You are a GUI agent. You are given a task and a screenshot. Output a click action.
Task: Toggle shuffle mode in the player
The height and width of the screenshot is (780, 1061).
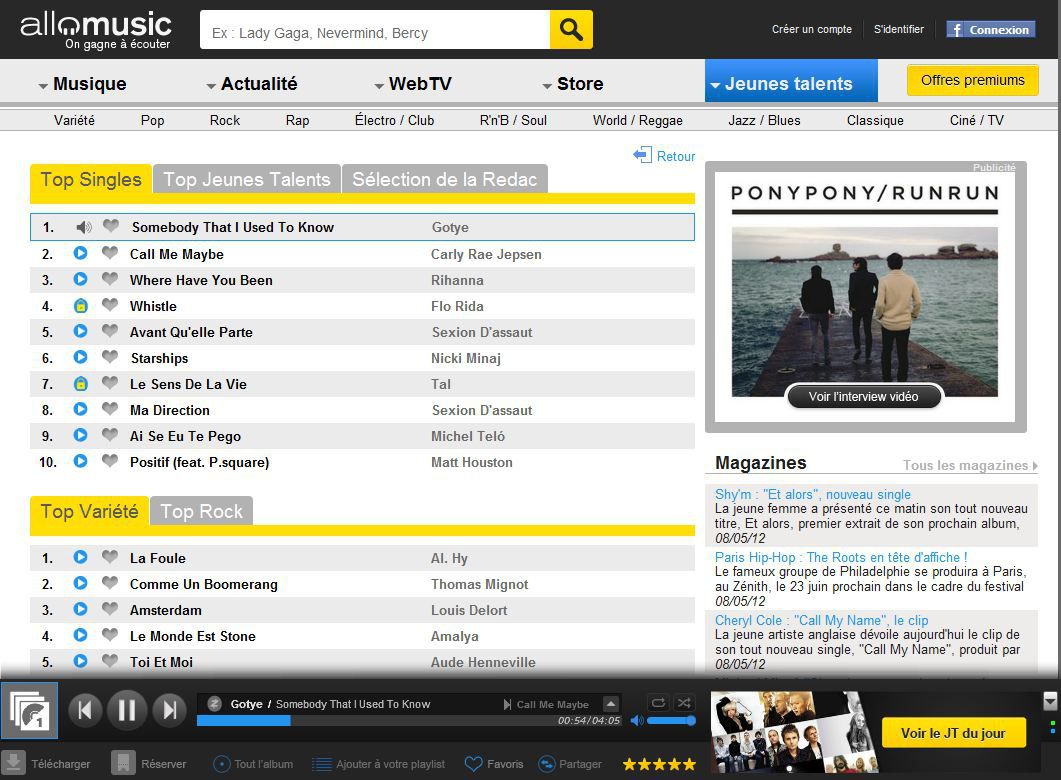click(x=684, y=703)
